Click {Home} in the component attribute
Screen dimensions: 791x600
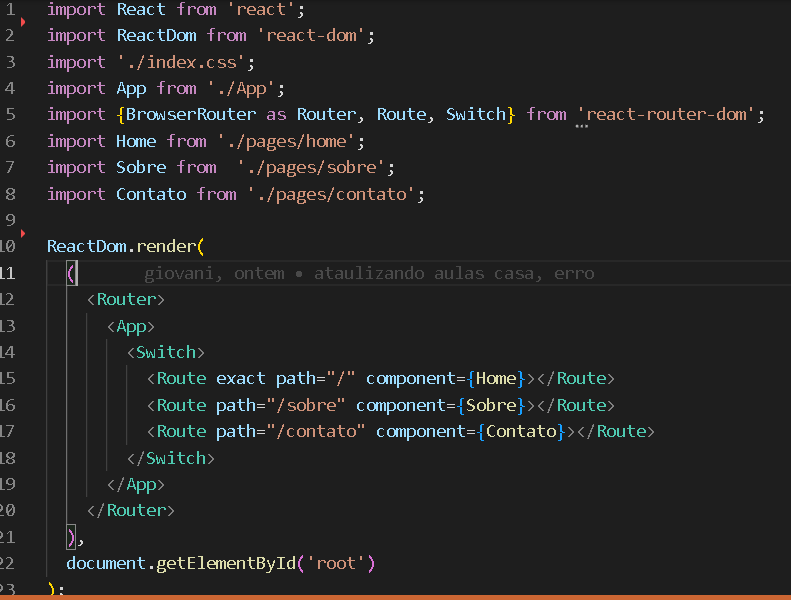(496, 378)
